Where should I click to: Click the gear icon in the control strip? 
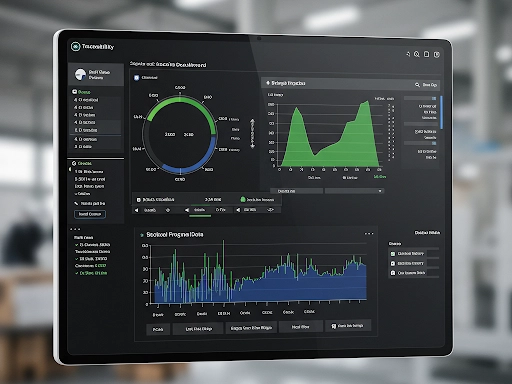point(168,210)
